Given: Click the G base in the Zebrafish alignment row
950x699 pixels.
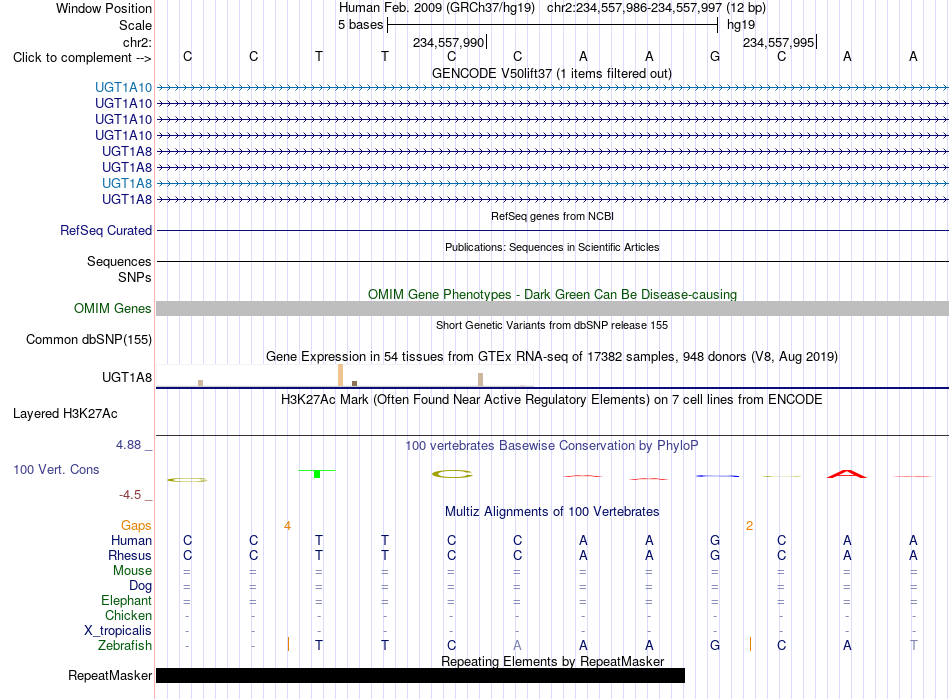Looking at the screenshot, I should 715,645.
